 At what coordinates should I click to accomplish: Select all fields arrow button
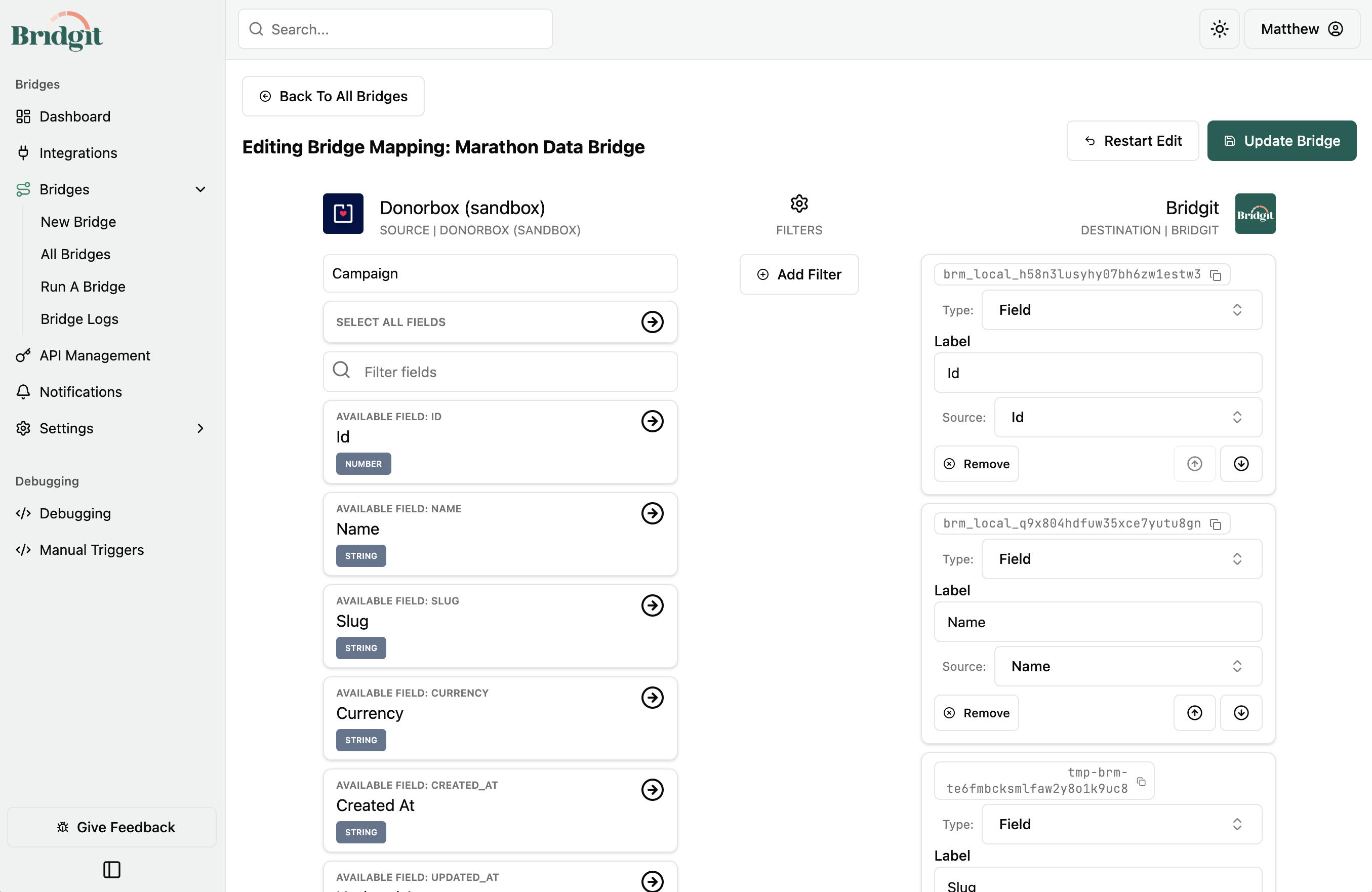coord(652,322)
